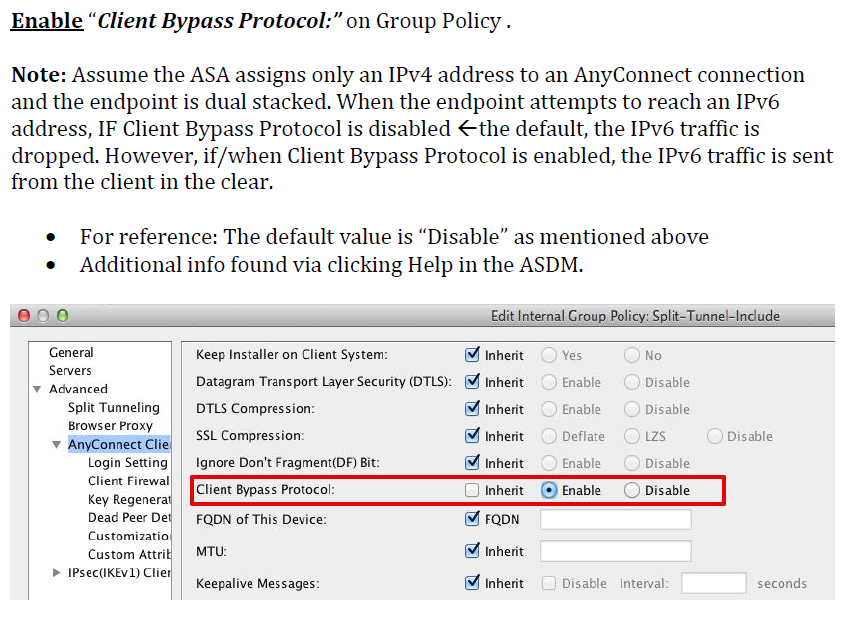Select Deflate radio for SSL Compression

click(x=549, y=436)
